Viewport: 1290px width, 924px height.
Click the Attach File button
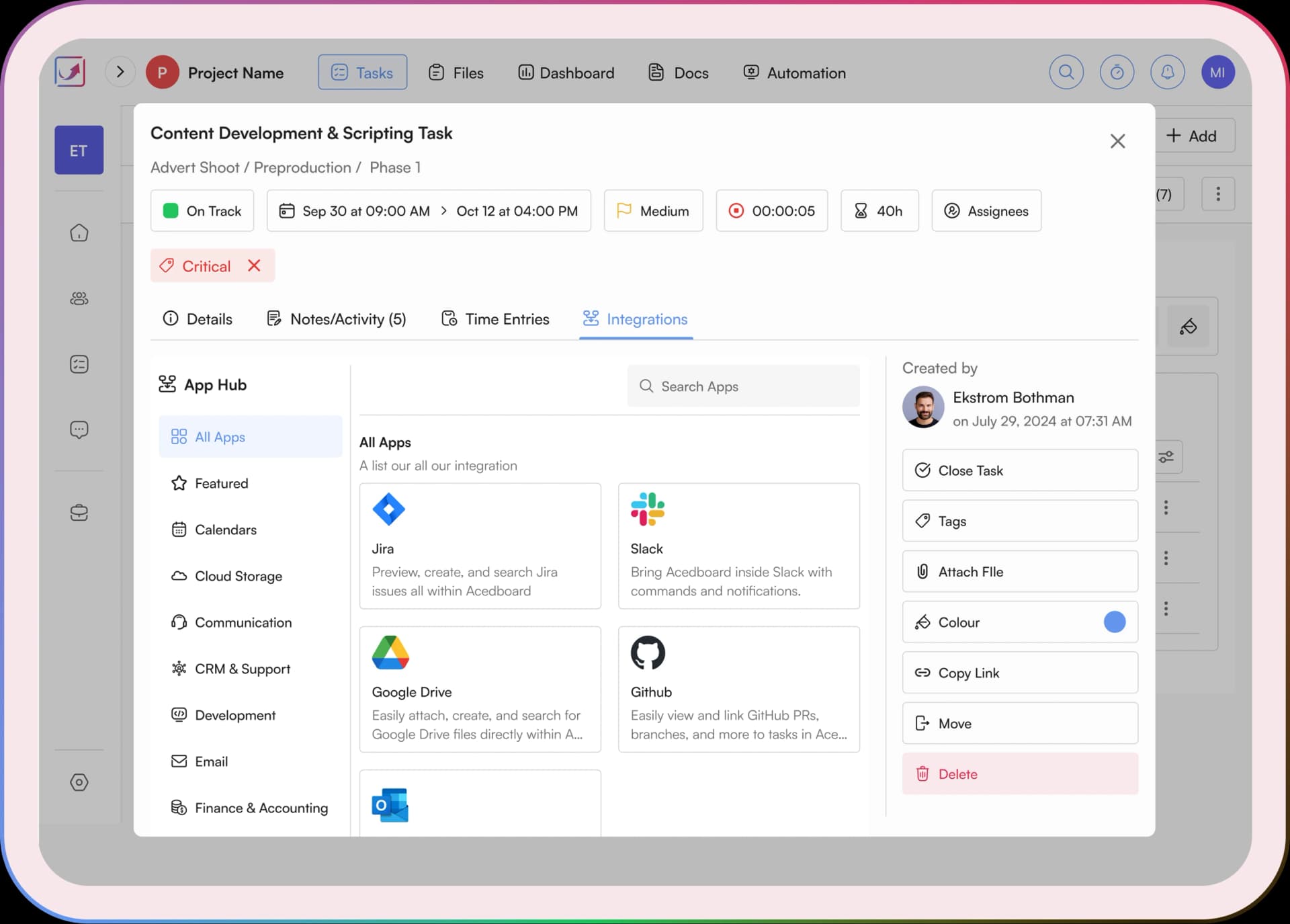click(1020, 571)
